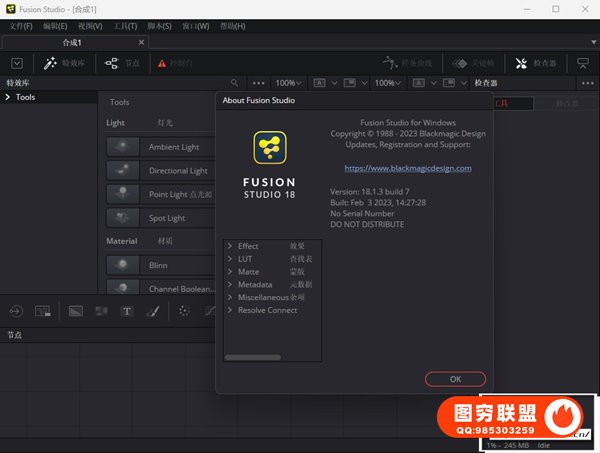The height and width of the screenshot is (453, 600).
Task: Select the Text tool icon
Action: 127,311
